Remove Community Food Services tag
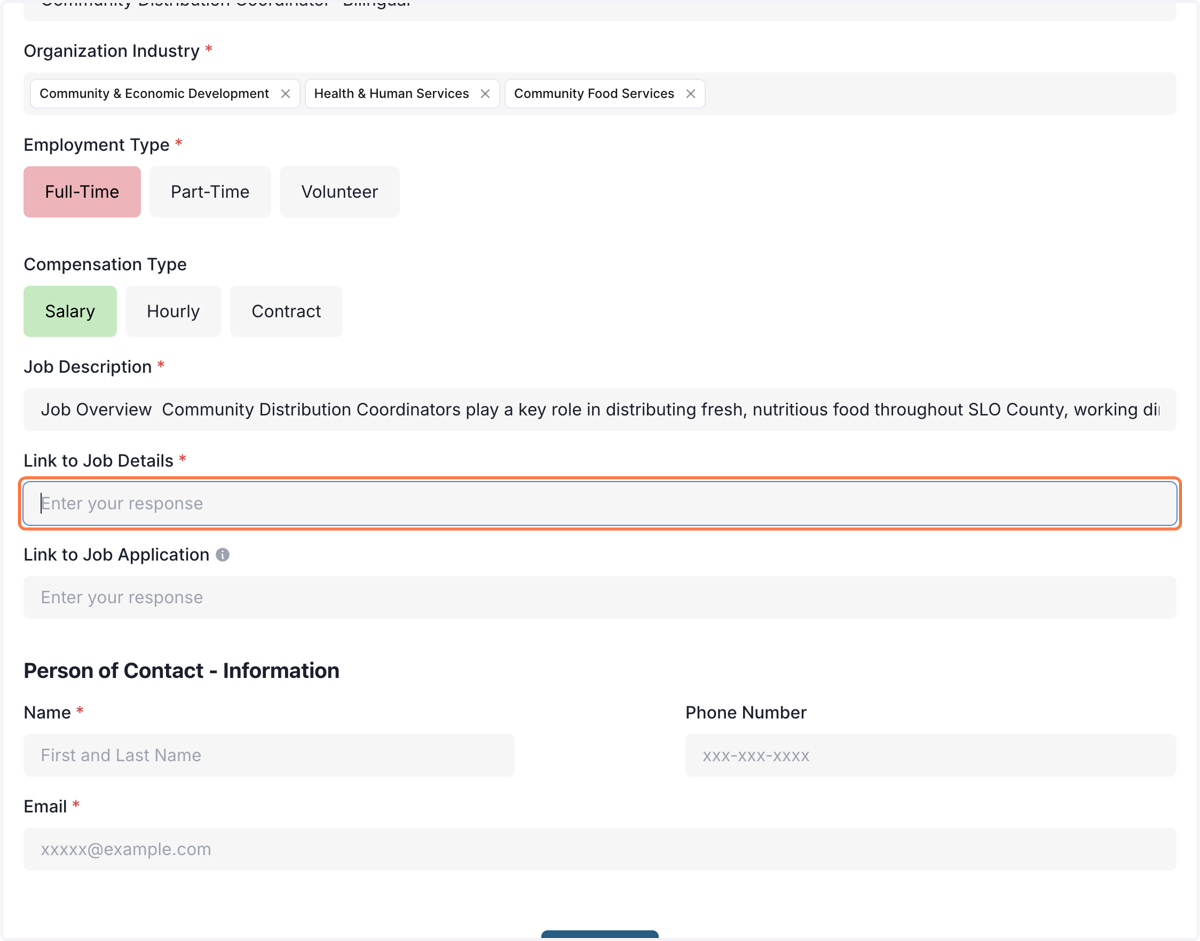 pyautogui.click(x=690, y=94)
